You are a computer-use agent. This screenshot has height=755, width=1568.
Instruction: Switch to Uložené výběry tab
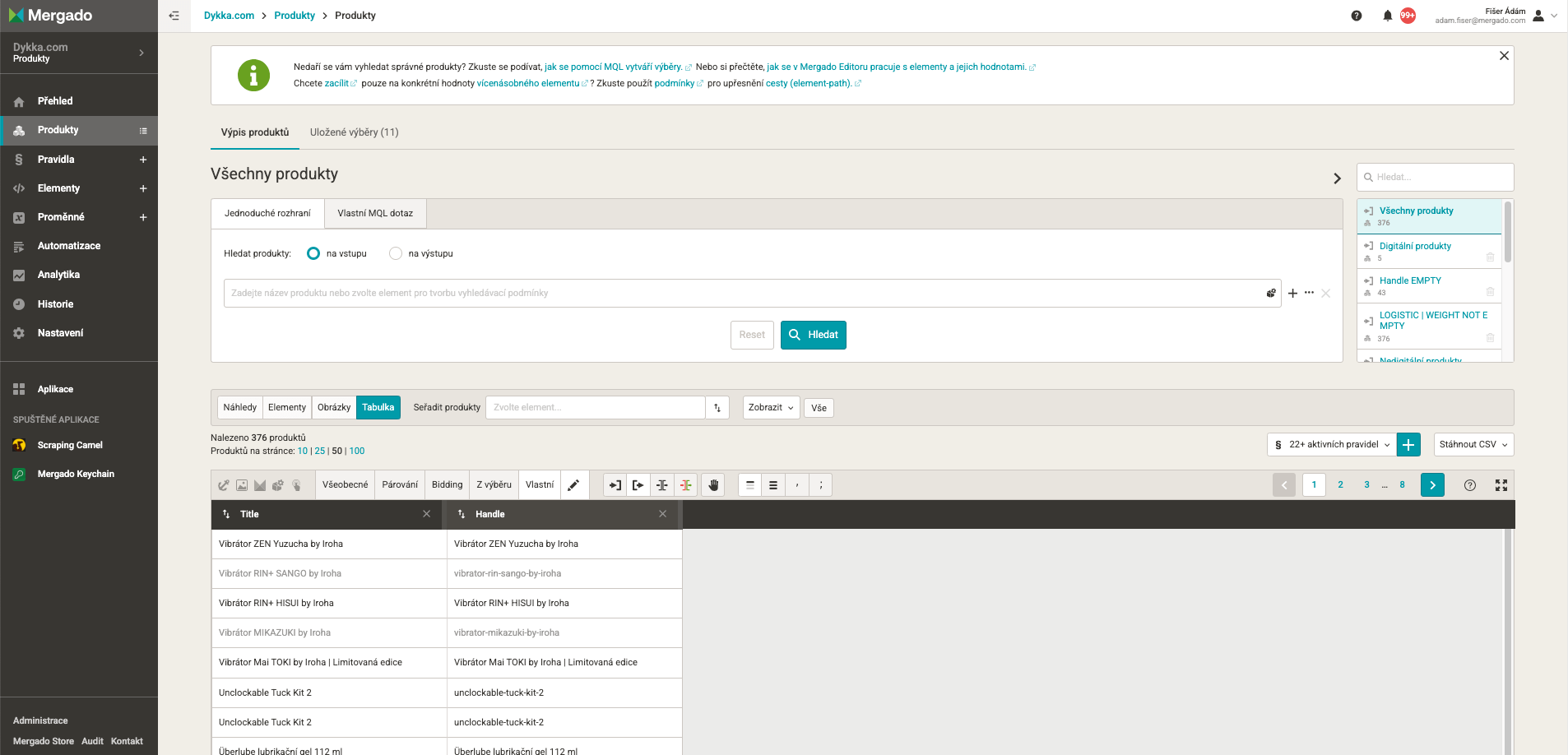point(354,132)
